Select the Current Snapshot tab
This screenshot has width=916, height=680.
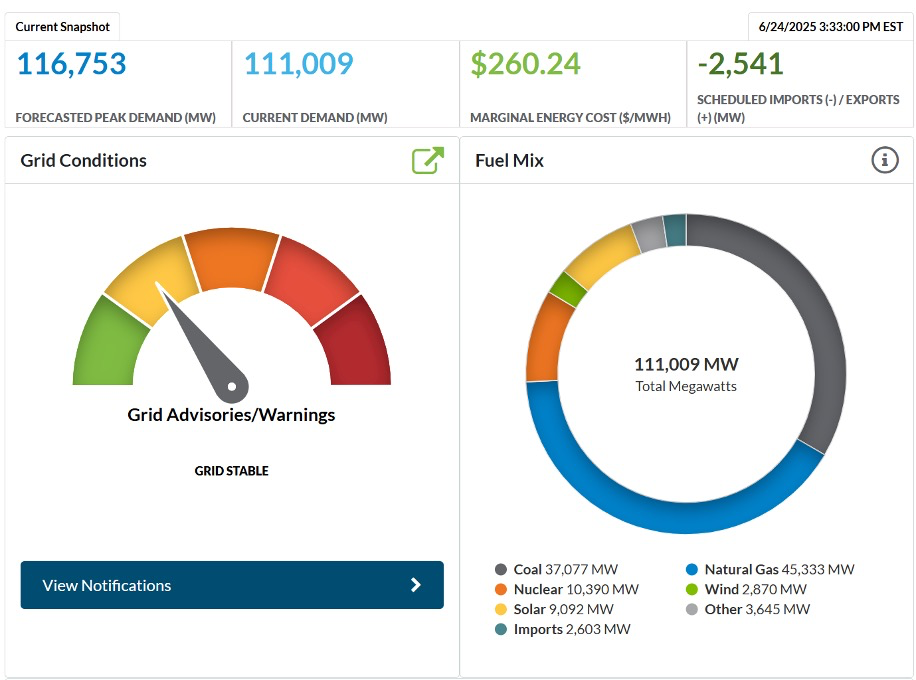click(x=63, y=27)
